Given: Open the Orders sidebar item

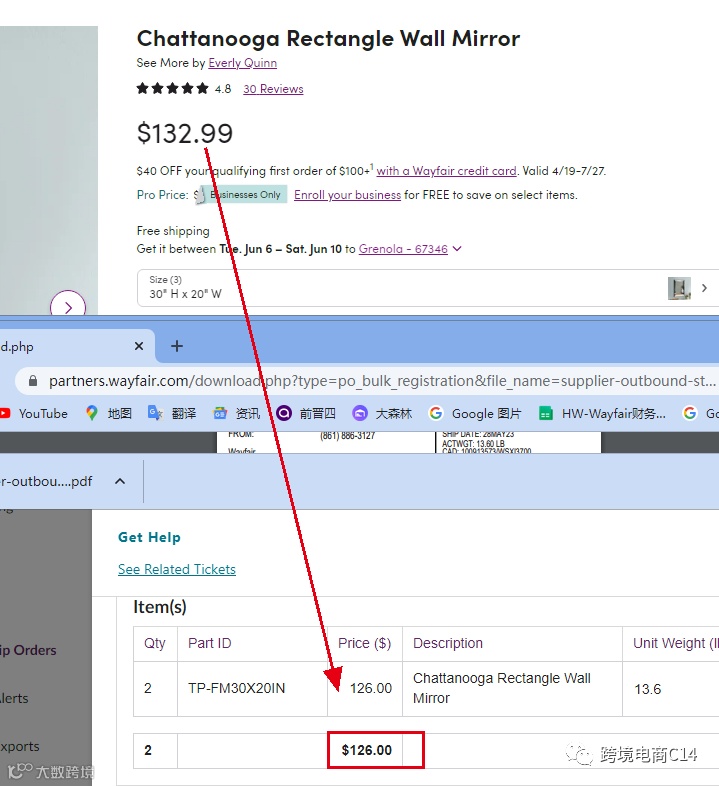Looking at the screenshot, I should point(28,650).
